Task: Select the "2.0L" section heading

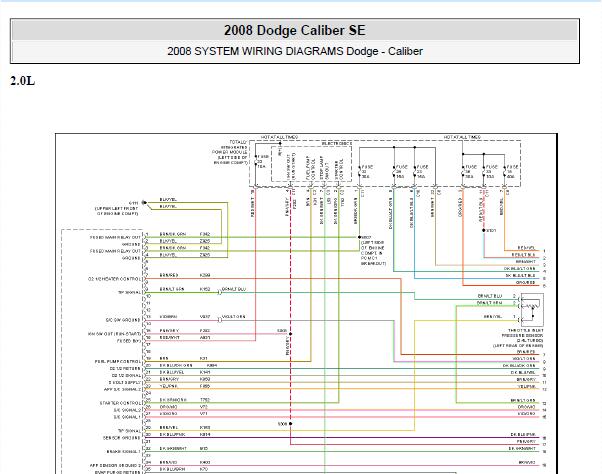Action: point(22,81)
